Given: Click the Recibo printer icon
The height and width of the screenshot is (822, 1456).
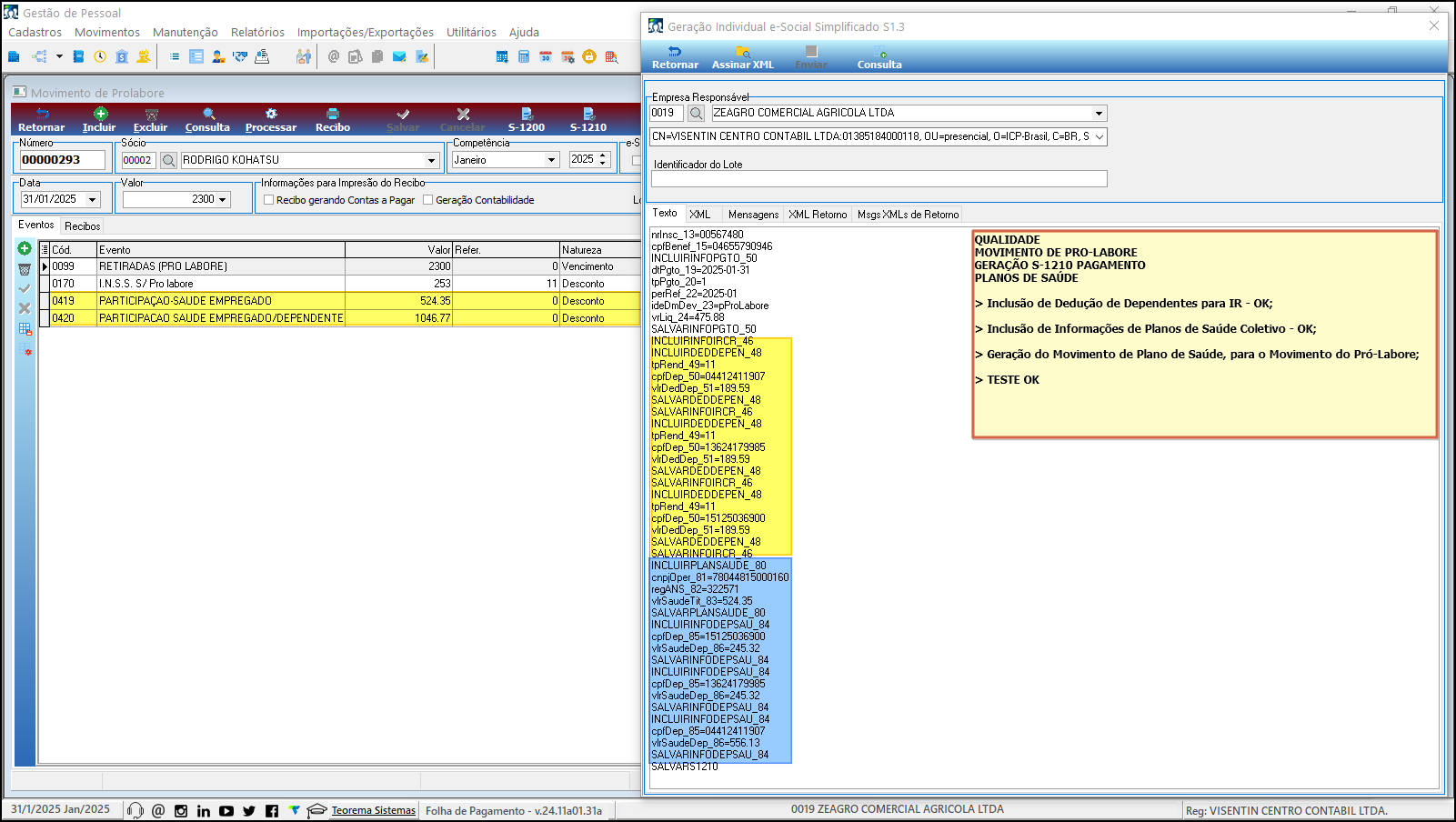Looking at the screenshot, I should (333, 114).
